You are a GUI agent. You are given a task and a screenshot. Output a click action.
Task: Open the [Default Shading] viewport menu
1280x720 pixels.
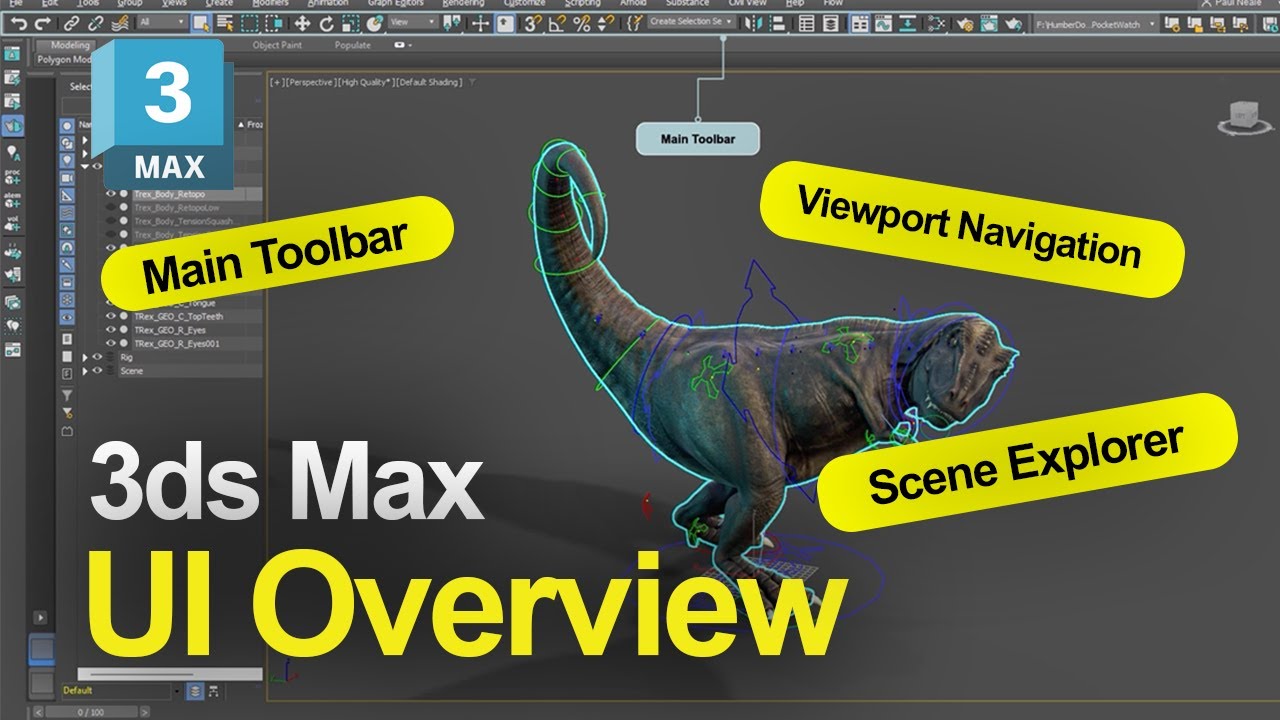tap(429, 82)
